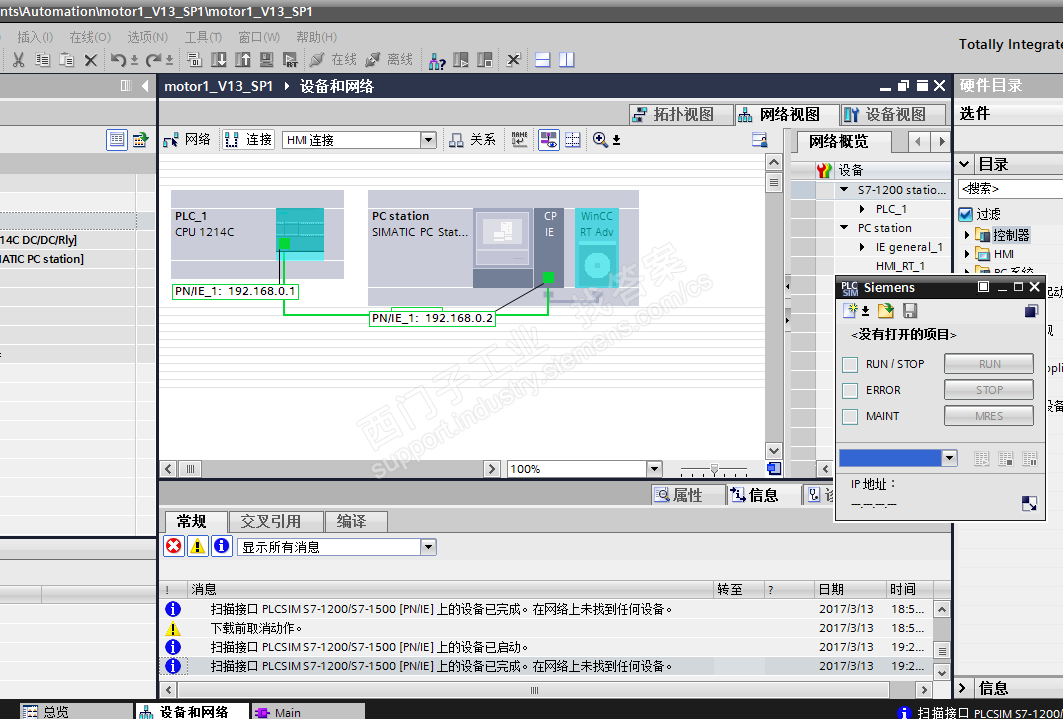Toggle the 关系 relations mode button
1063x719 pixels.
click(473, 140)
